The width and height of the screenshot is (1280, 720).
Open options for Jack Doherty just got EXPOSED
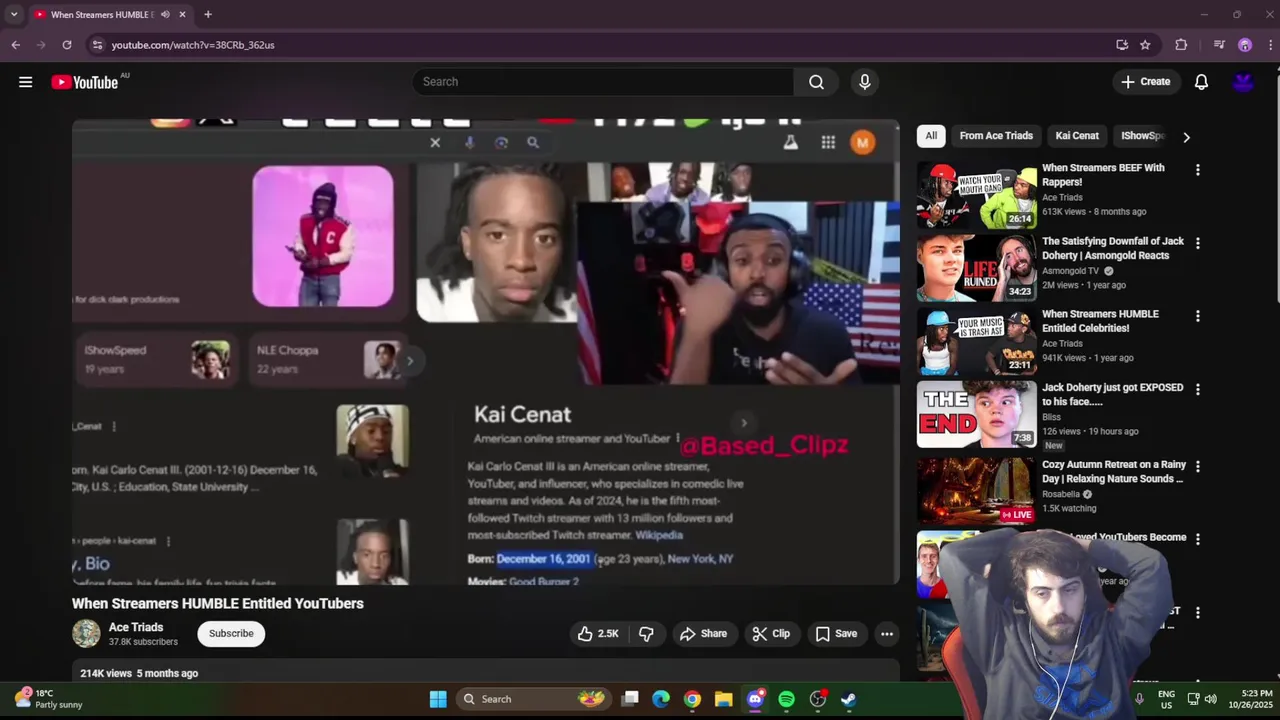point(1197,389)
